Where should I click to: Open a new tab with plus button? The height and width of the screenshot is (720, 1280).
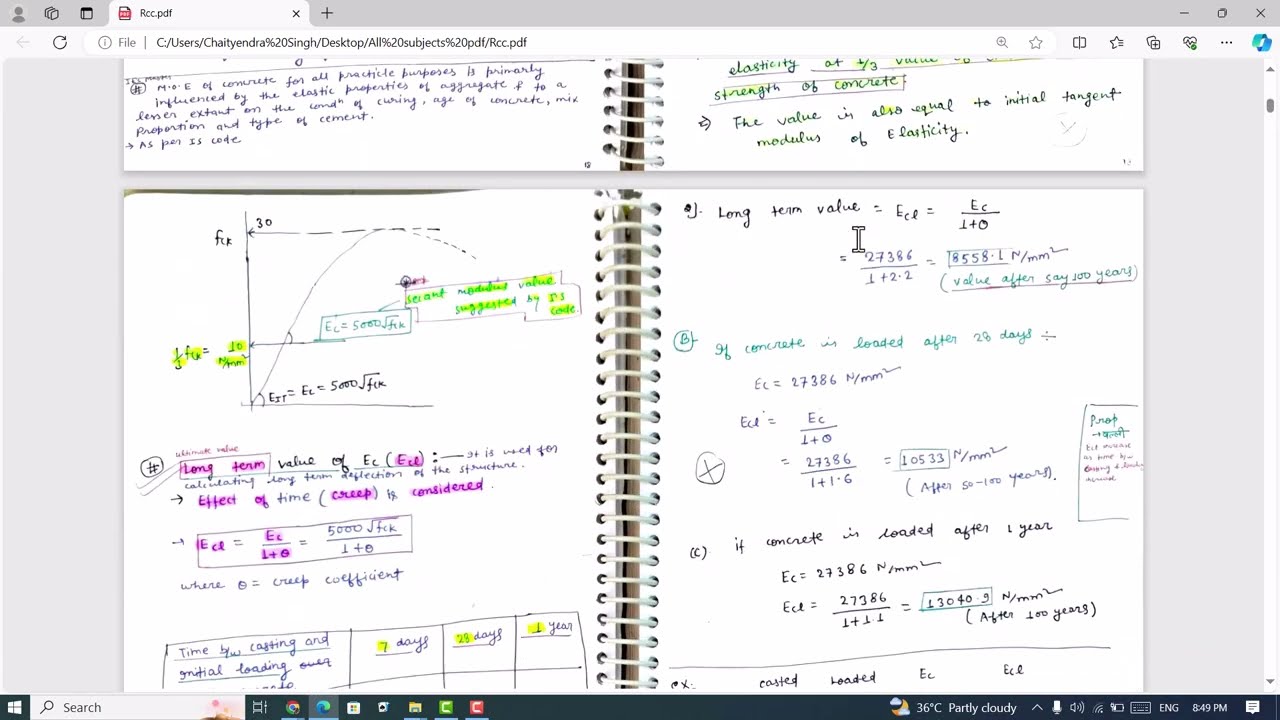327,13
